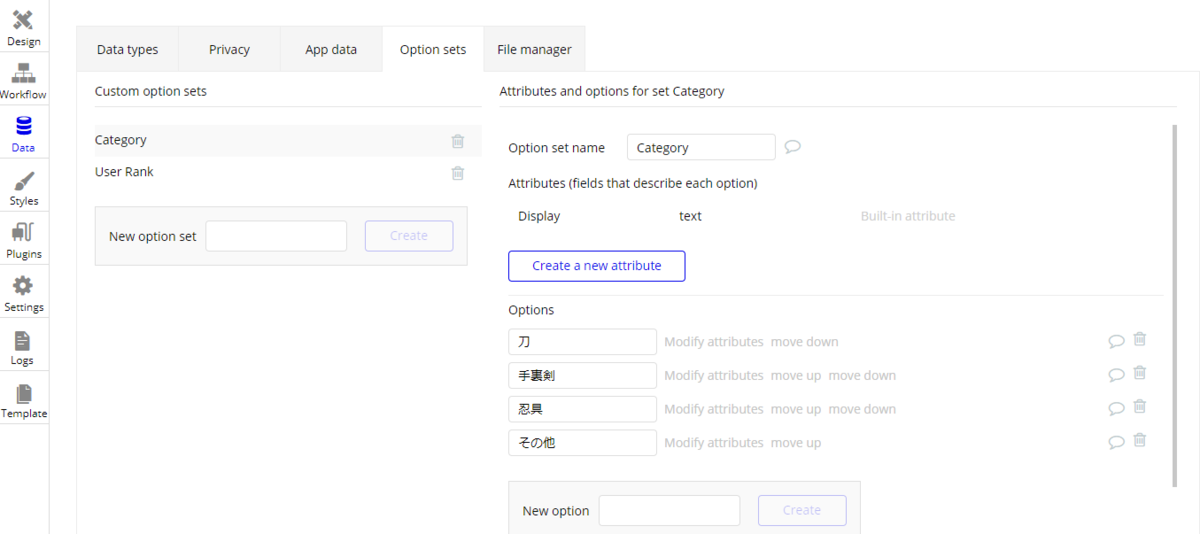The height and width of the screenshot is (534, 1200).
Task: Click comment icon for 忍具 option
Action: click(1116, 409)
